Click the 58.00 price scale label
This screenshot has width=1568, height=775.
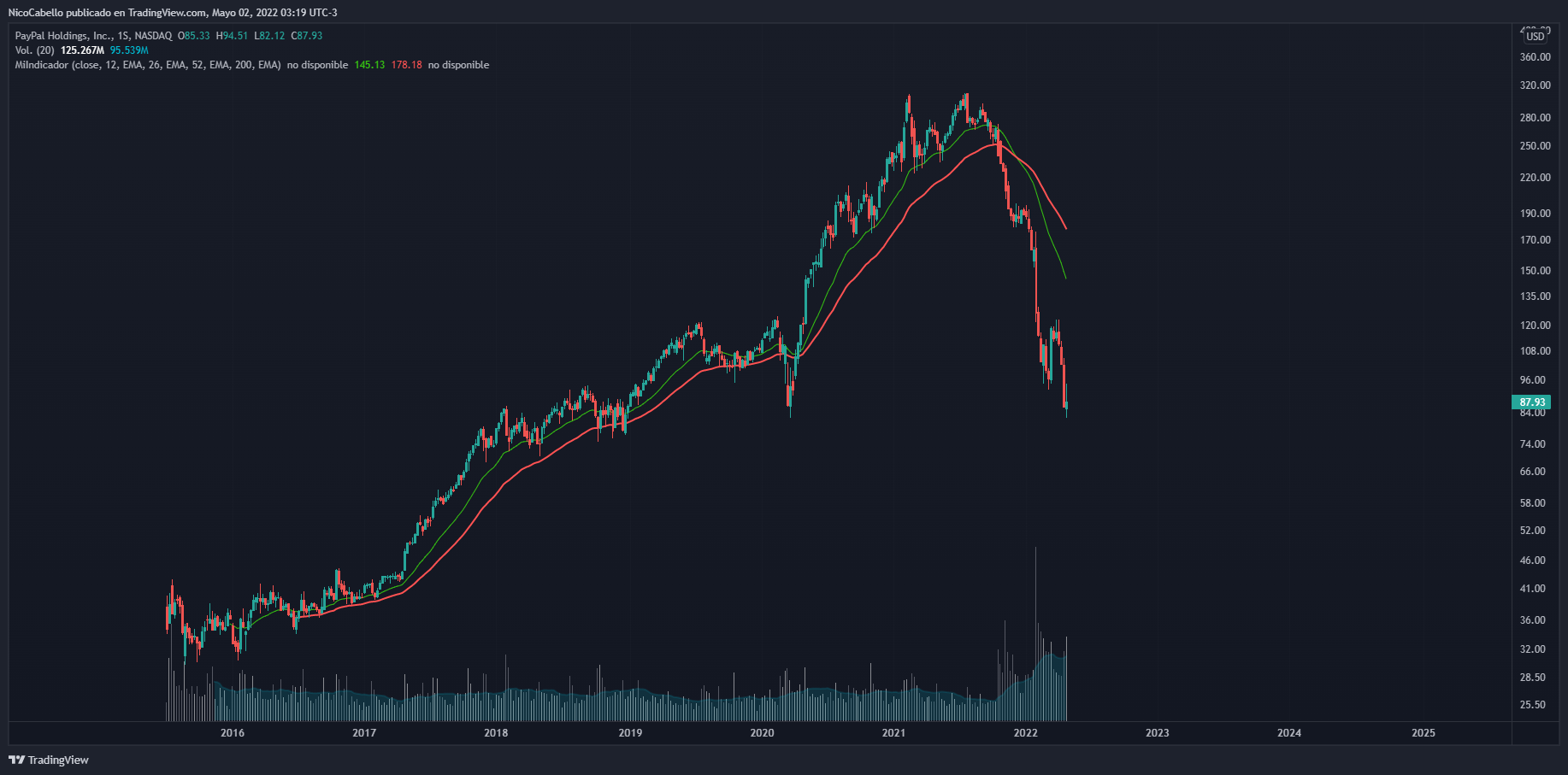(1533, 503)
